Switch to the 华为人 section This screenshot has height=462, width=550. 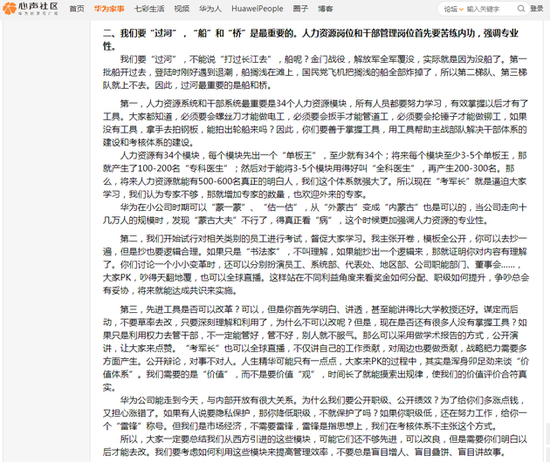(x=210, y=9)
